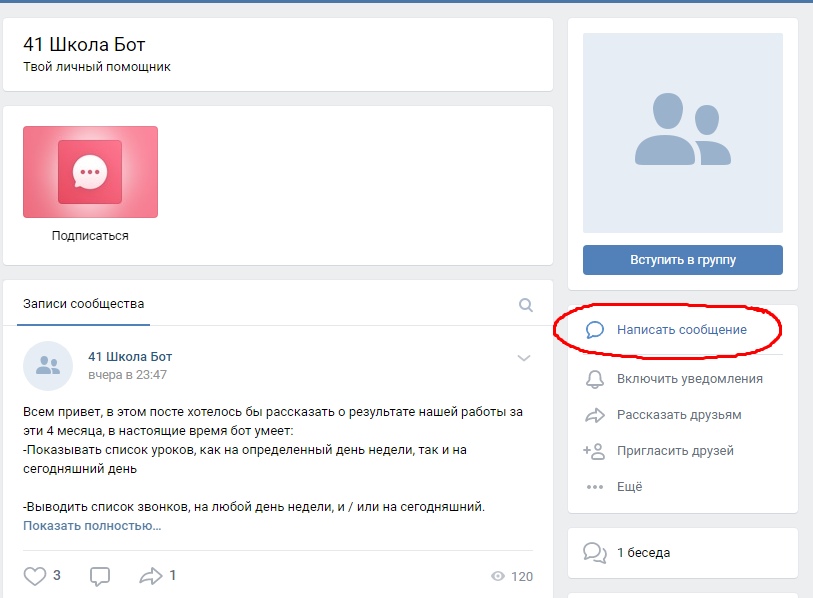This screenshot has width=813, height=598.
Task: Open the community avatar placeholder image
Action: click(682, 133)
